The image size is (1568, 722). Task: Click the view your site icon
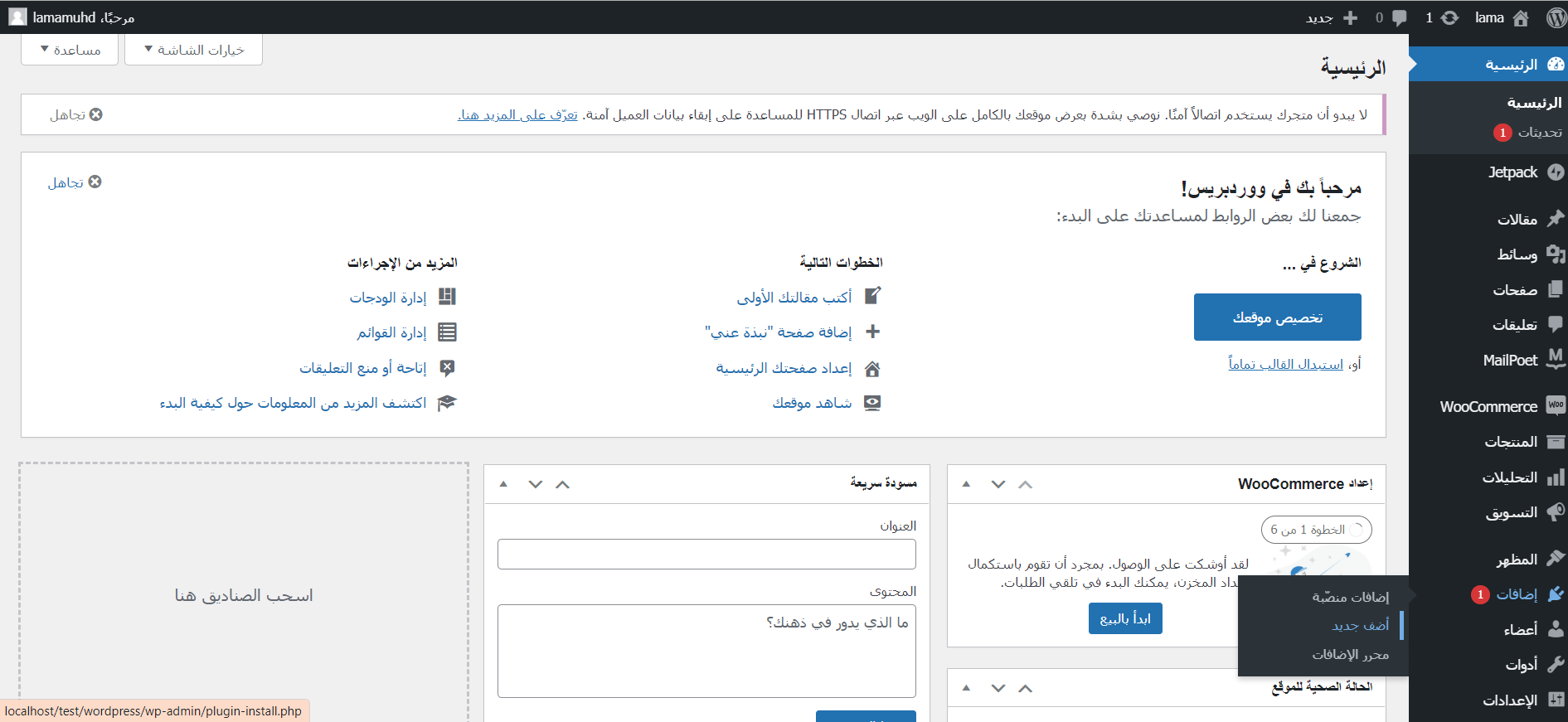872,402
